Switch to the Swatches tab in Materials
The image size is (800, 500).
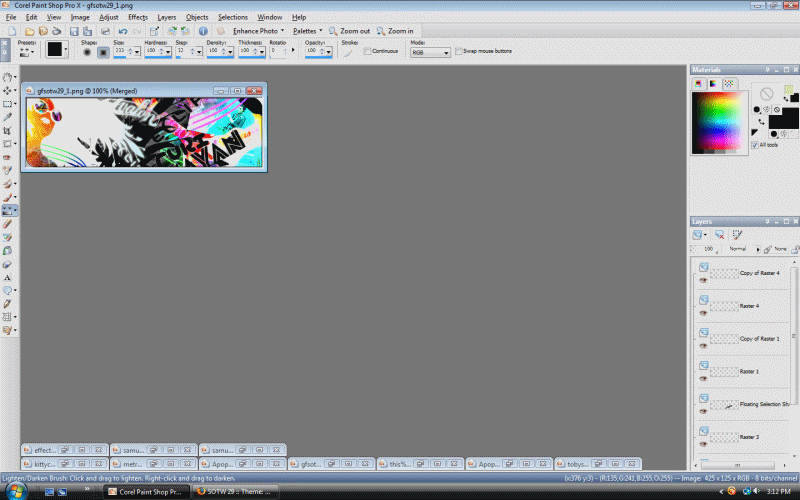(729, 84)
